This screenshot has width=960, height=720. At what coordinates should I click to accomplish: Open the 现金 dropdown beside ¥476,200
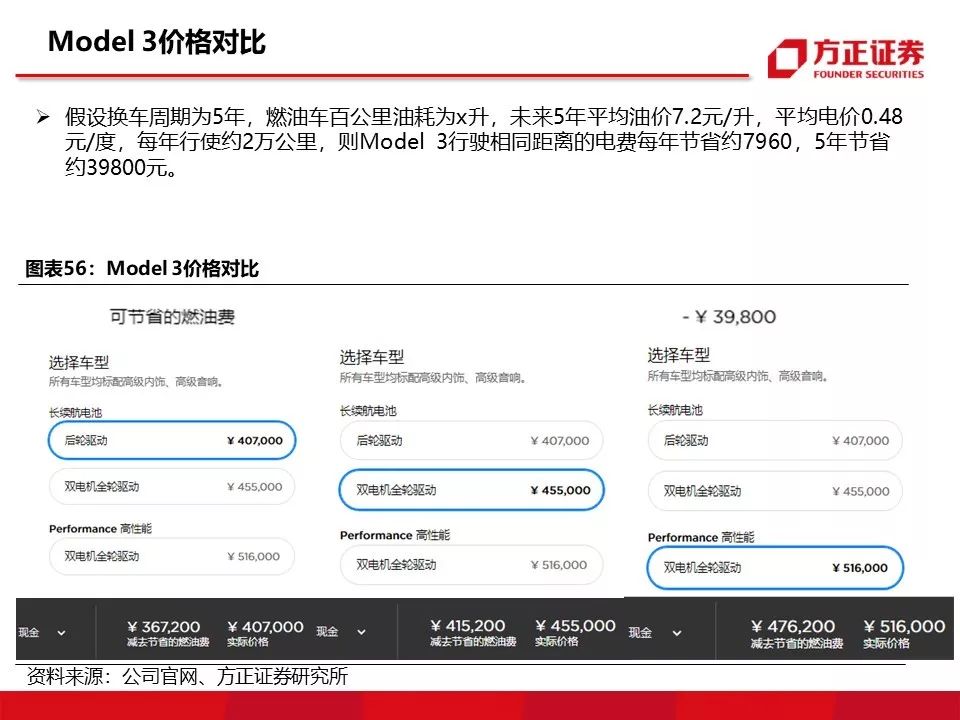tap(654, 632)
